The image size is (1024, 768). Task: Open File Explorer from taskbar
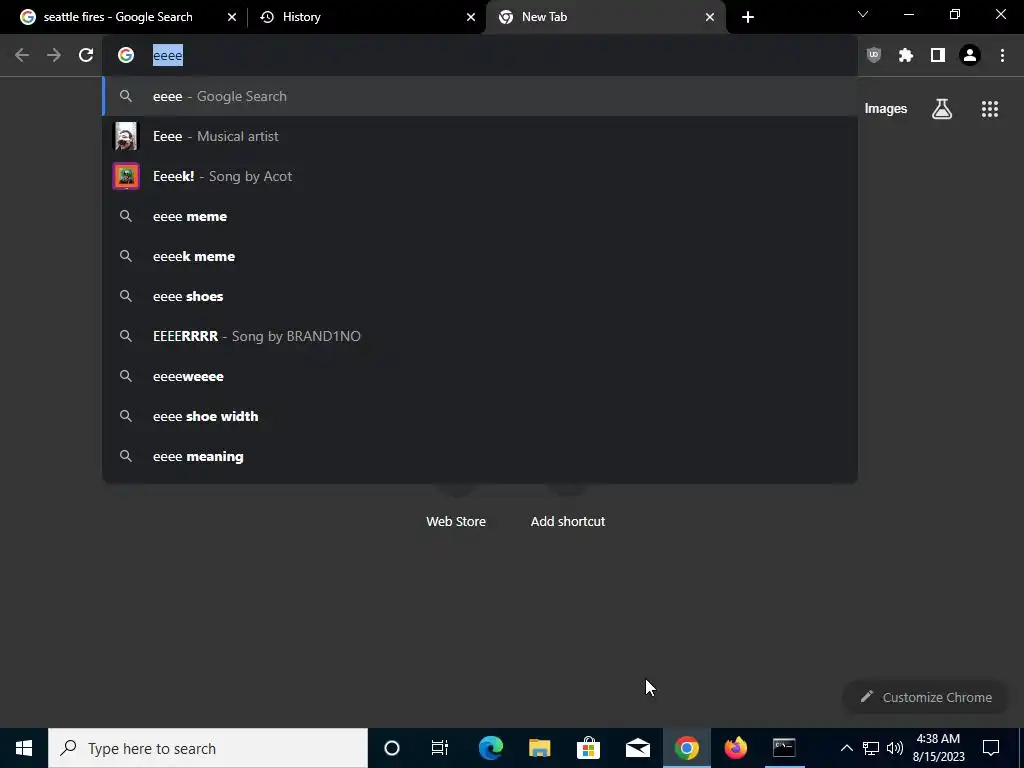(x=539, y=748)
